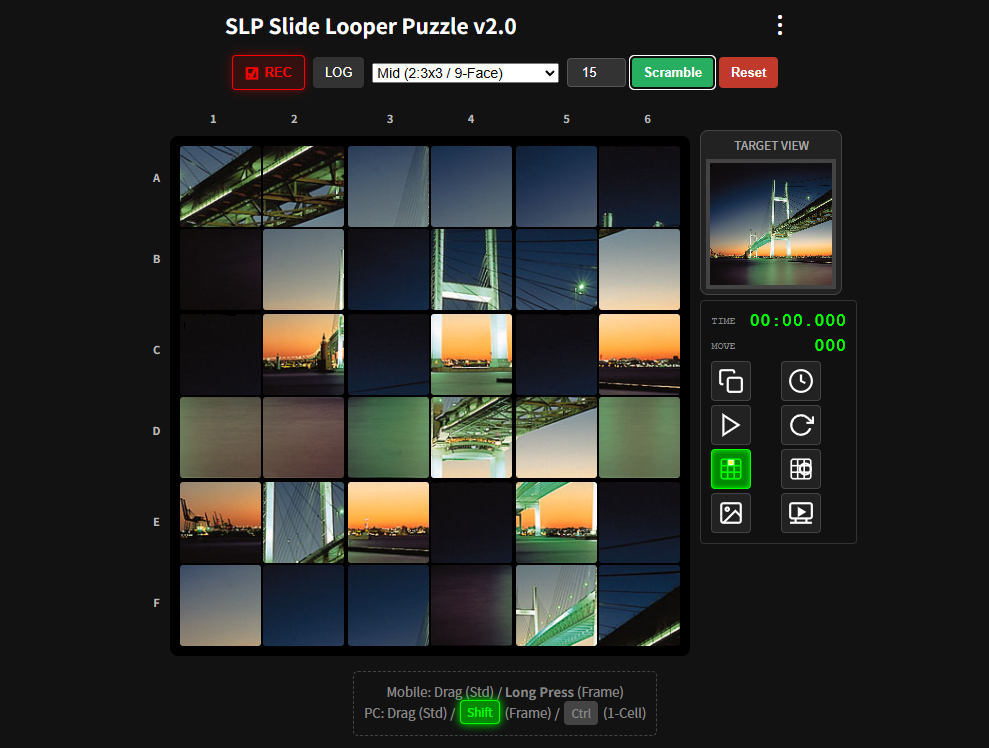The image size is (989, 748).
Task: Click the grid with circle icon
Action: pos(800,469)
